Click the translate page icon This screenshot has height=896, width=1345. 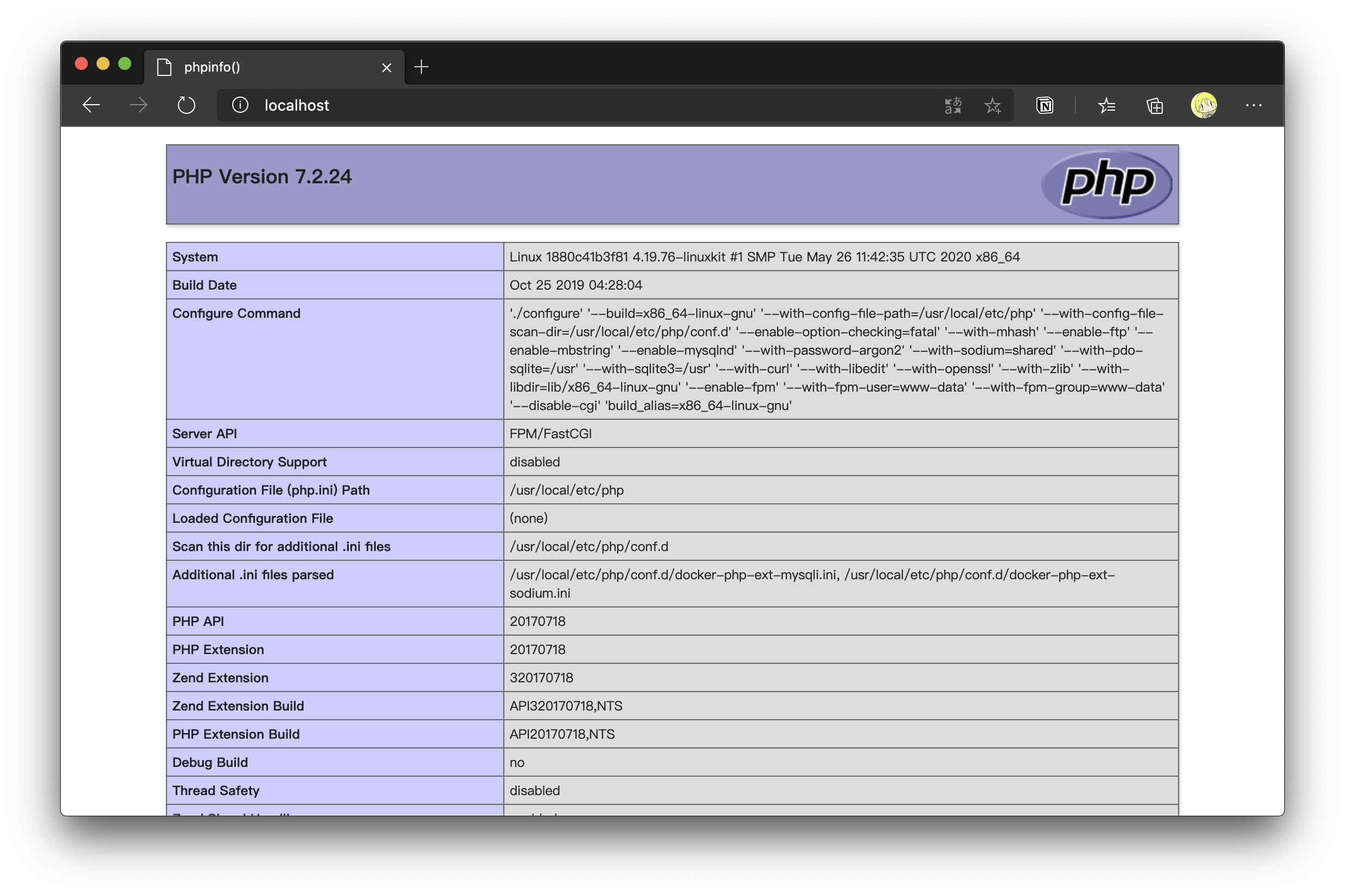click(952, 105)
